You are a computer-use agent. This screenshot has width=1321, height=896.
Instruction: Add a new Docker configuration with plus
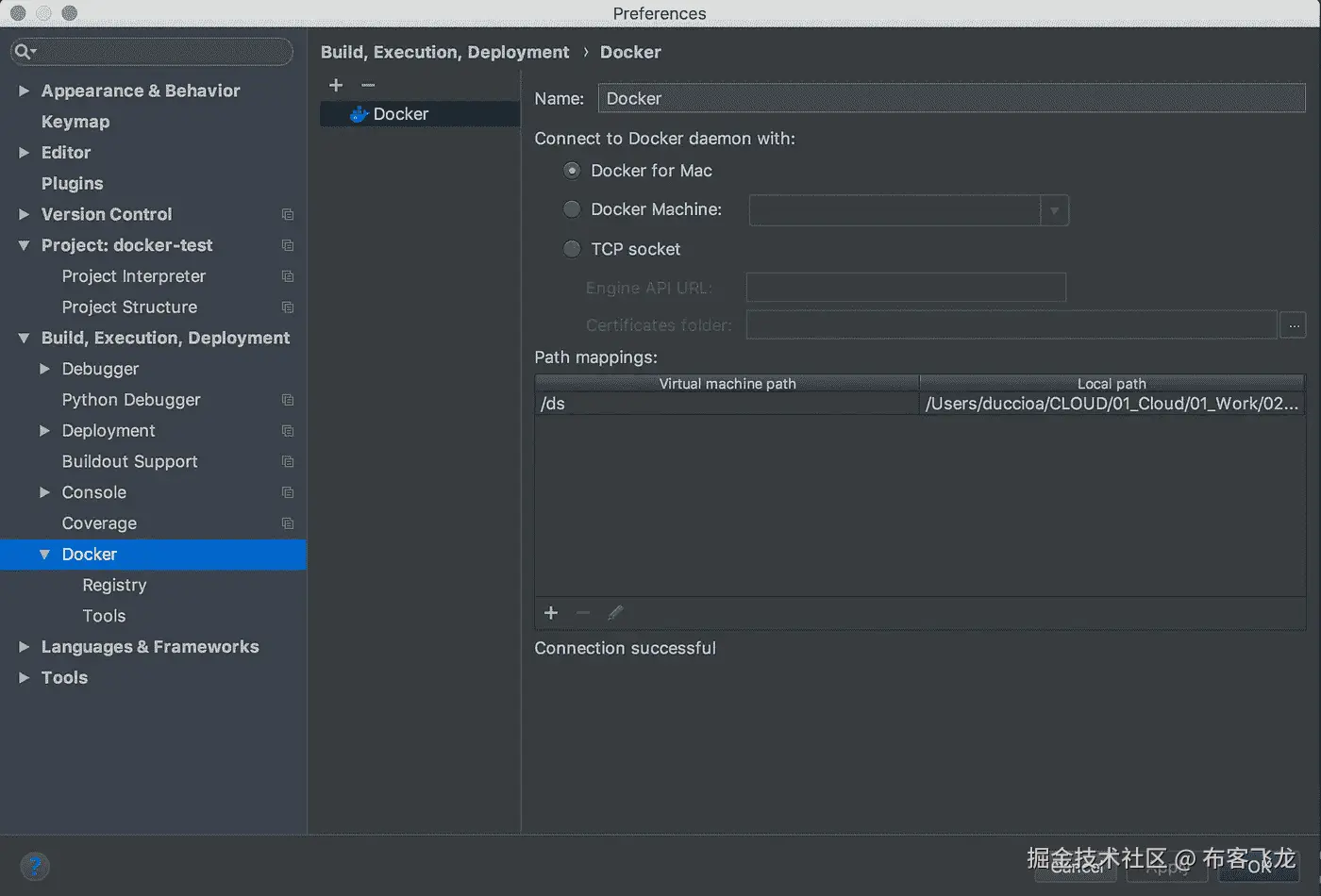(336, 85)
